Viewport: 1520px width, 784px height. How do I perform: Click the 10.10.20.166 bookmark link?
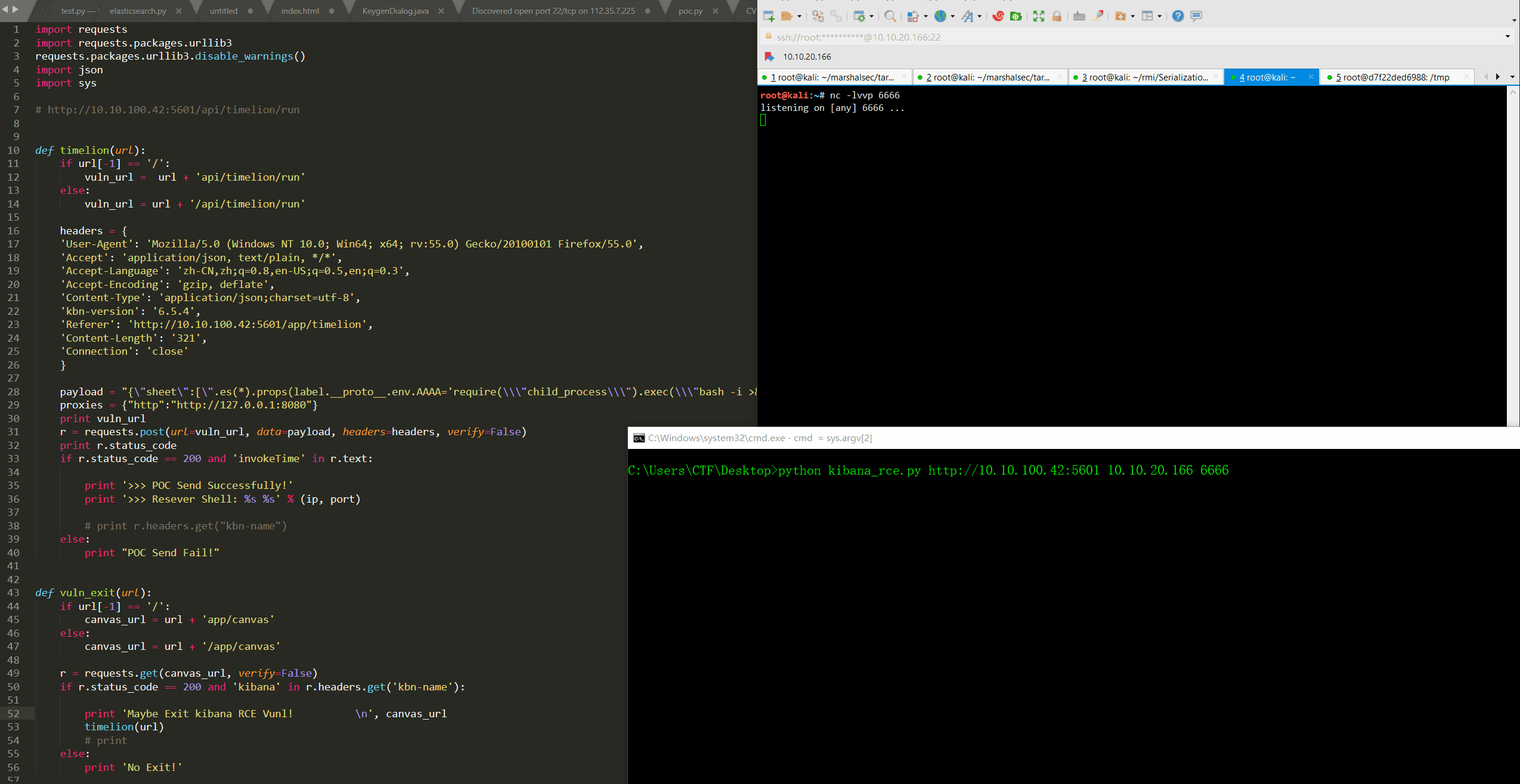[806, 57]
